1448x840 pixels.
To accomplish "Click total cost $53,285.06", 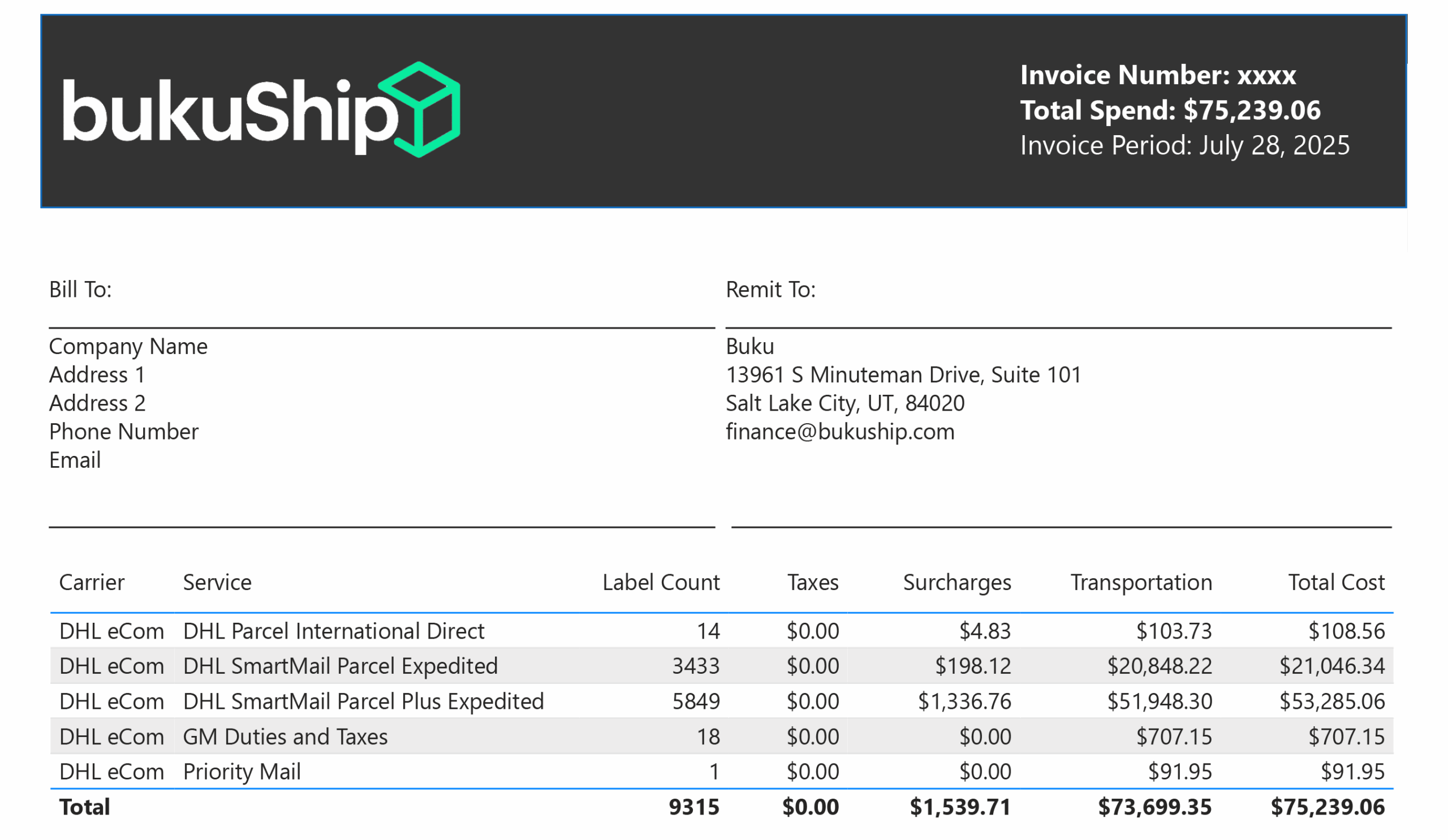I will [x=1332, y=701].
